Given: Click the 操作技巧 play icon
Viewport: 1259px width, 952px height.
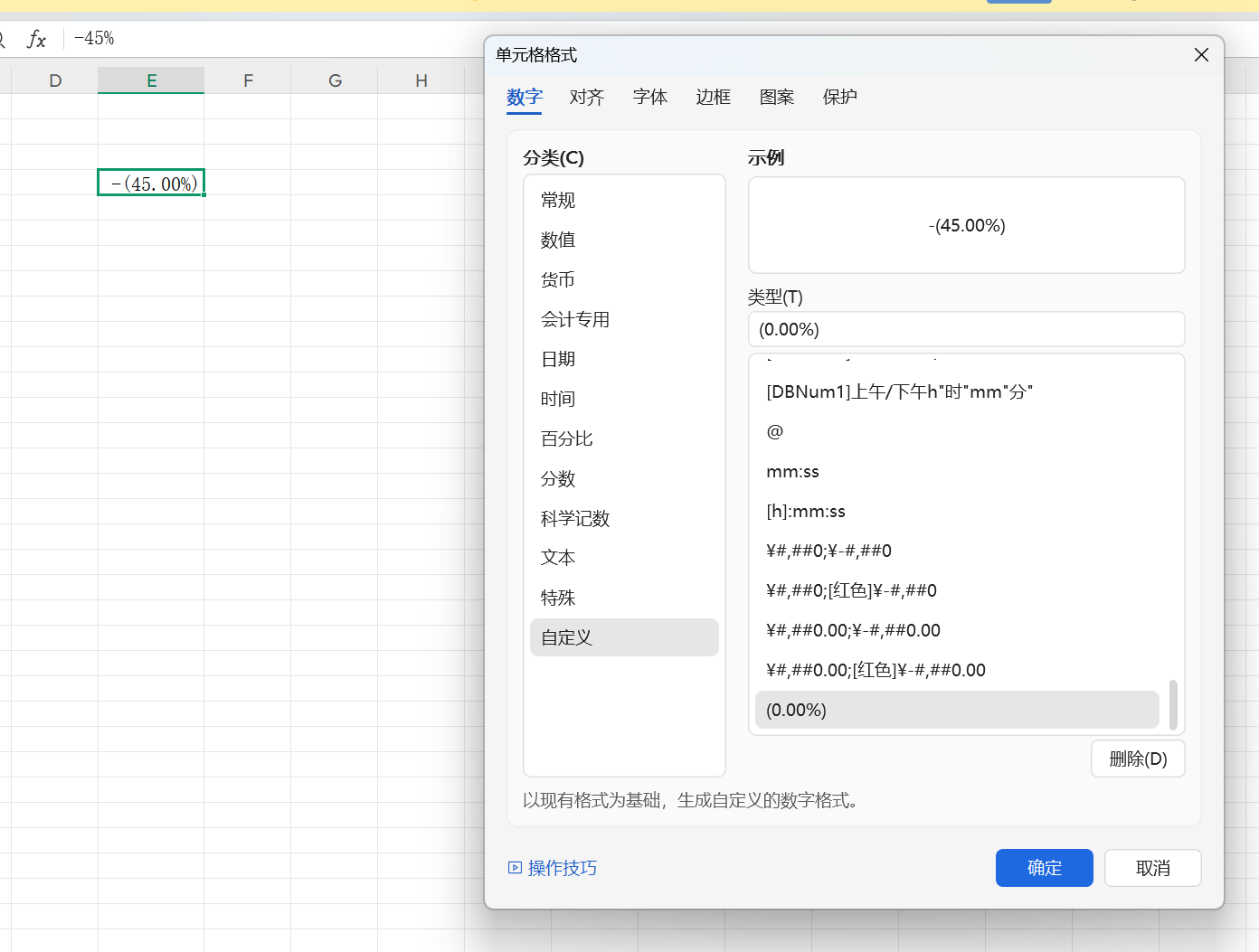Looking at the screenshot, I should (x=515, y=868).
